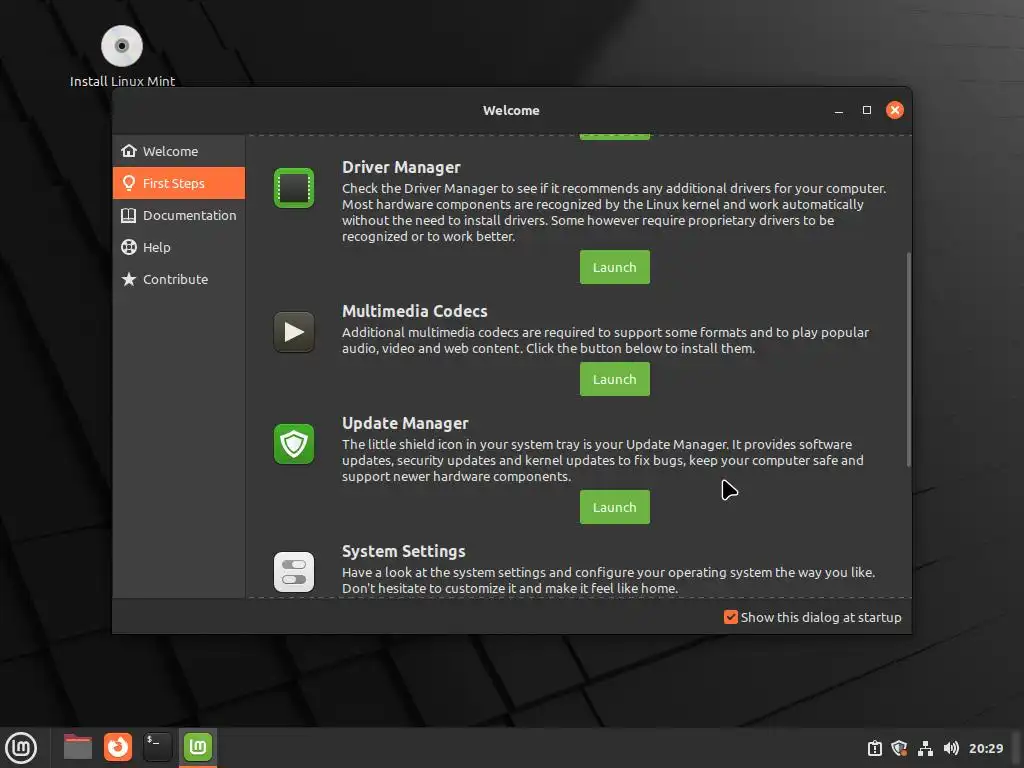1024x768 pixels.
Task: Click the home icon beside Welcome
Action: tap(129, 151)
